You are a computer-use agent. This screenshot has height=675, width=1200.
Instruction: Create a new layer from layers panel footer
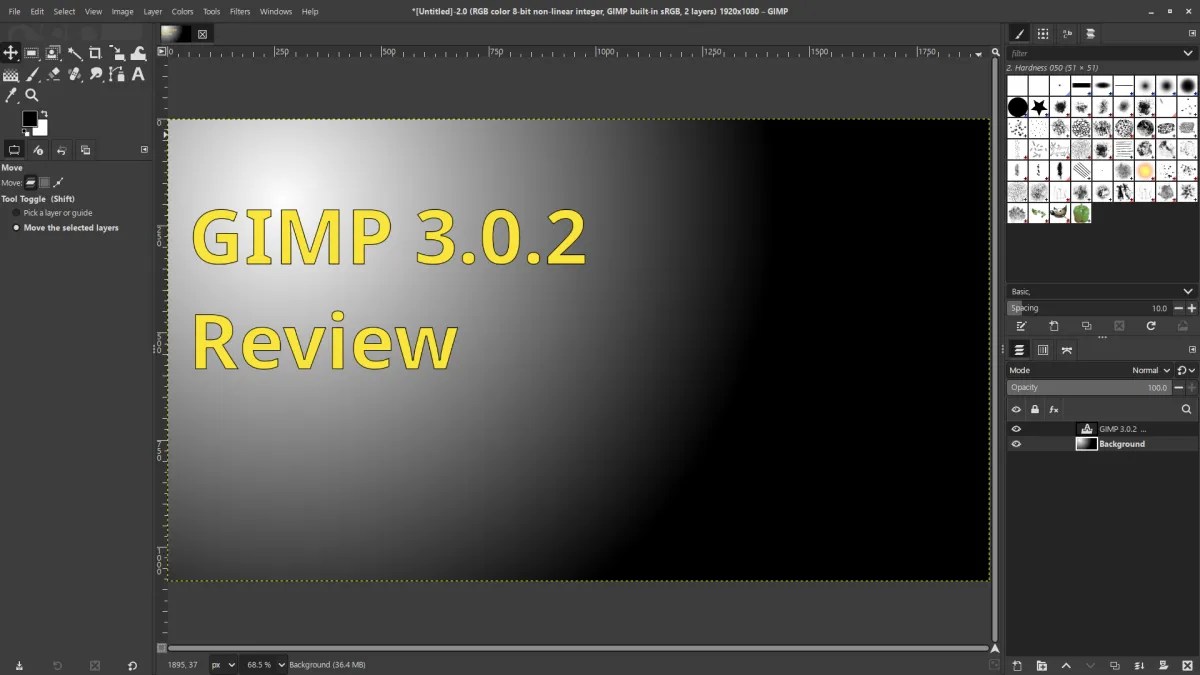(x=1017, y=666)
